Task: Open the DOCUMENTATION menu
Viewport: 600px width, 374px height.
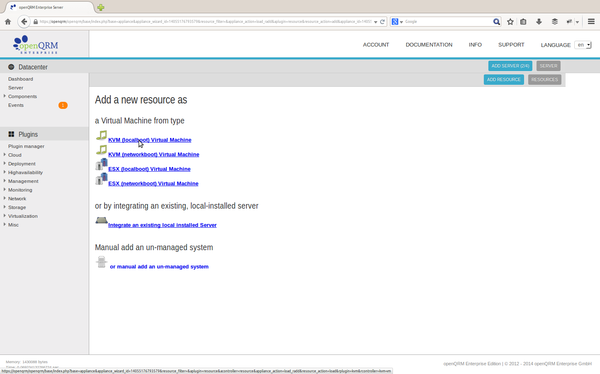Action: click(429, 45)
